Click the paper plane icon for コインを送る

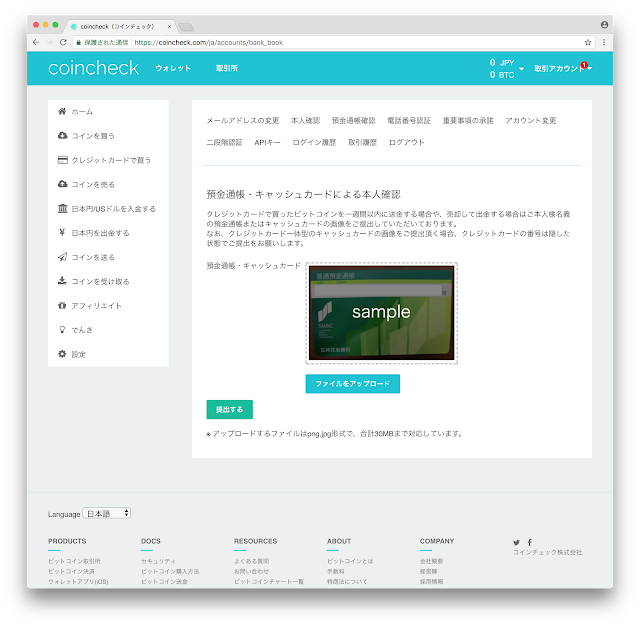tap(62, 257)
